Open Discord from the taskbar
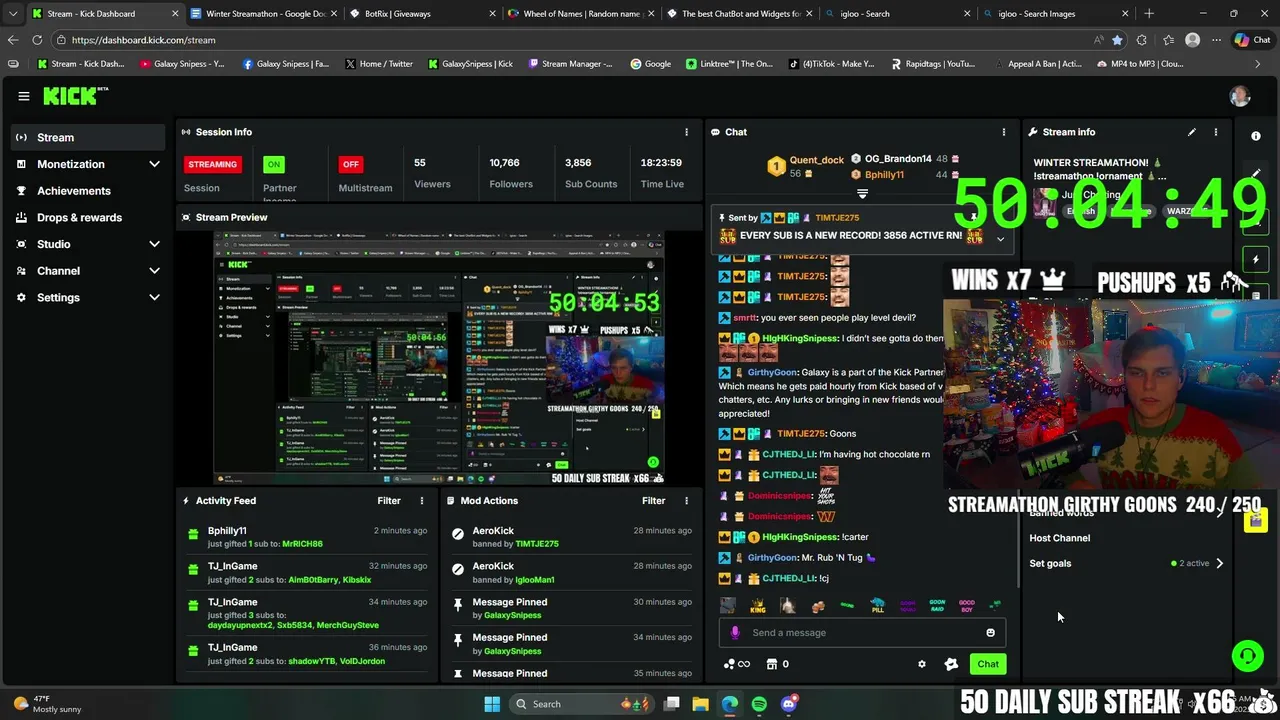 (x=789, y=704)
